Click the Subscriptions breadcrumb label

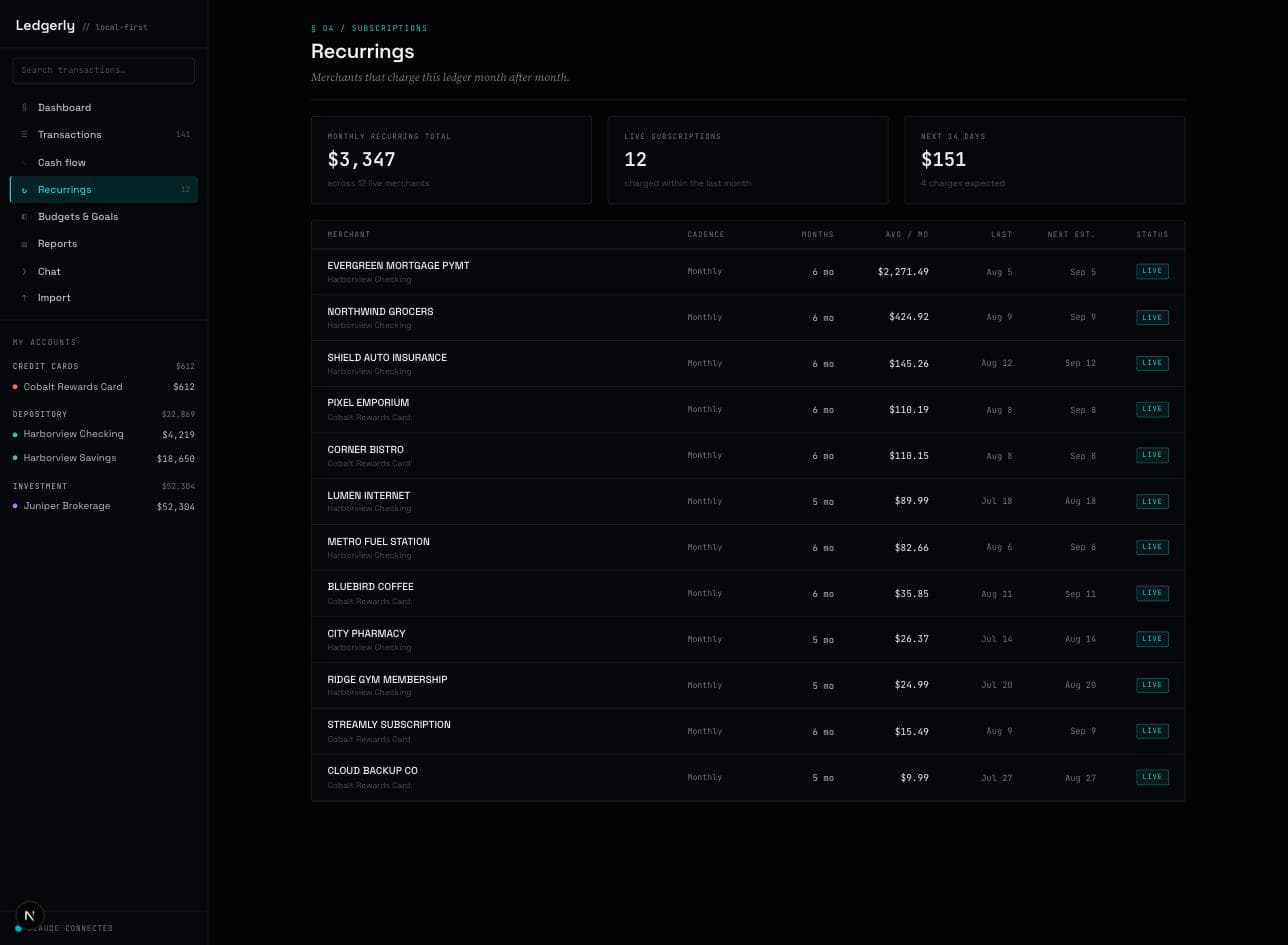click(389, 28)
